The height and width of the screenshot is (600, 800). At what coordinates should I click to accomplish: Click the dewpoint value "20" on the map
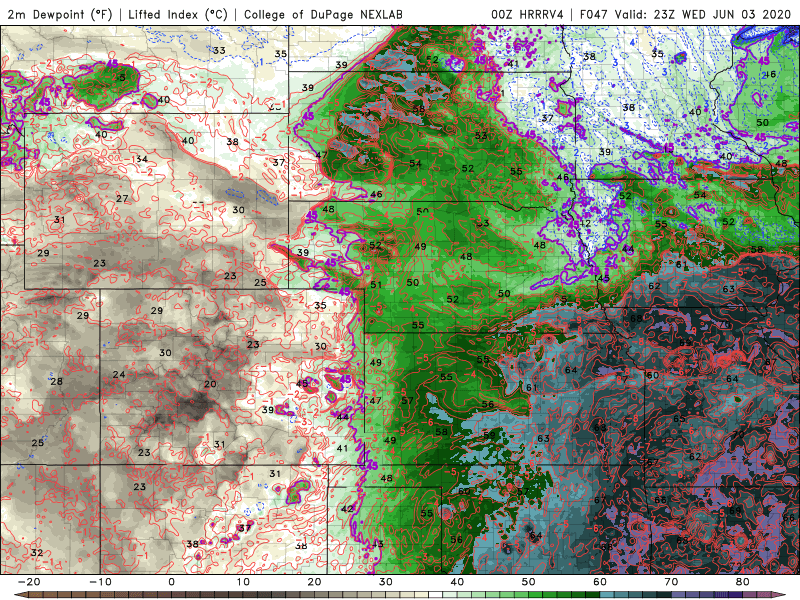[210, 384]
